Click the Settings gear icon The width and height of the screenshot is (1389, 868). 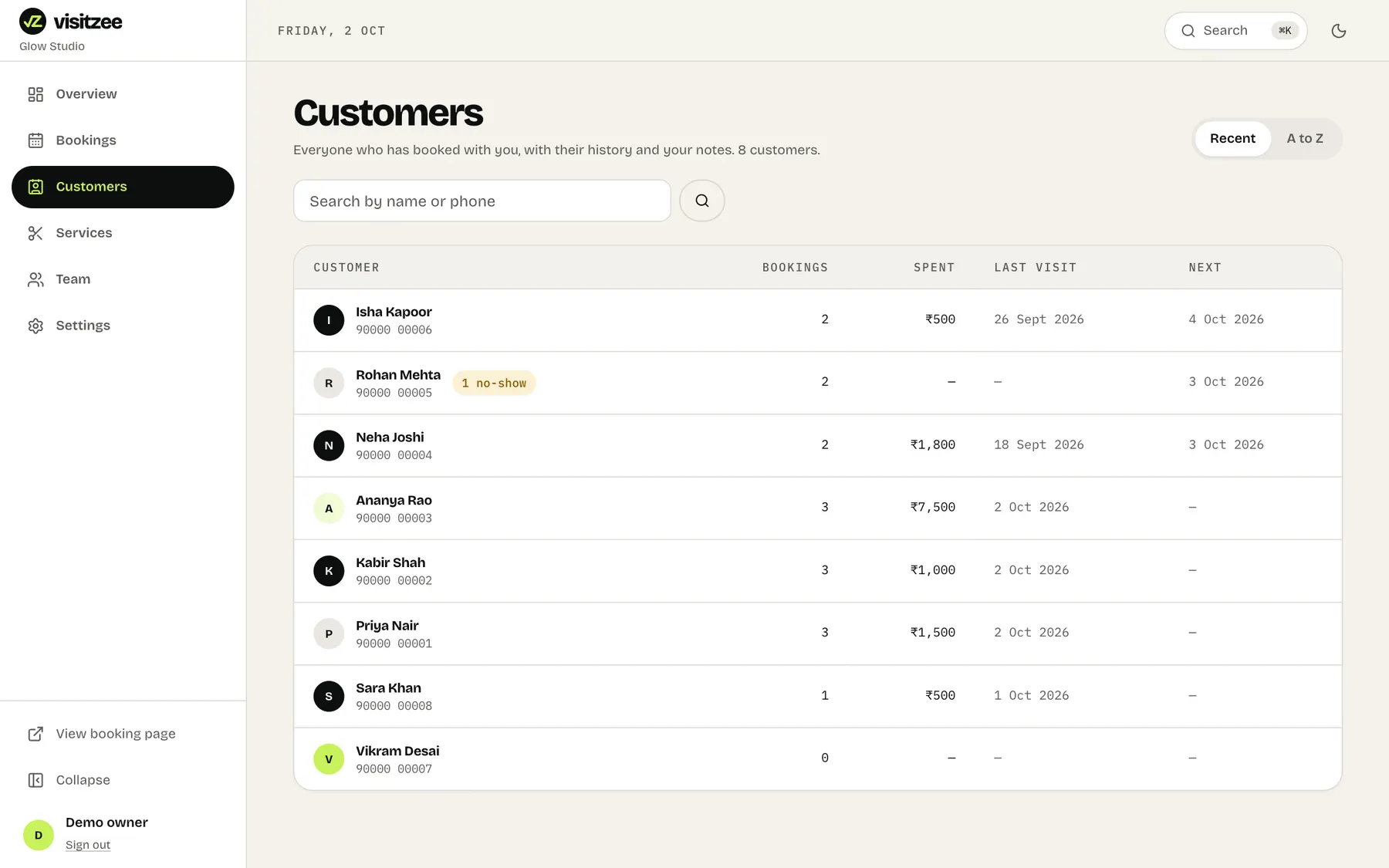tap(35, 326)
